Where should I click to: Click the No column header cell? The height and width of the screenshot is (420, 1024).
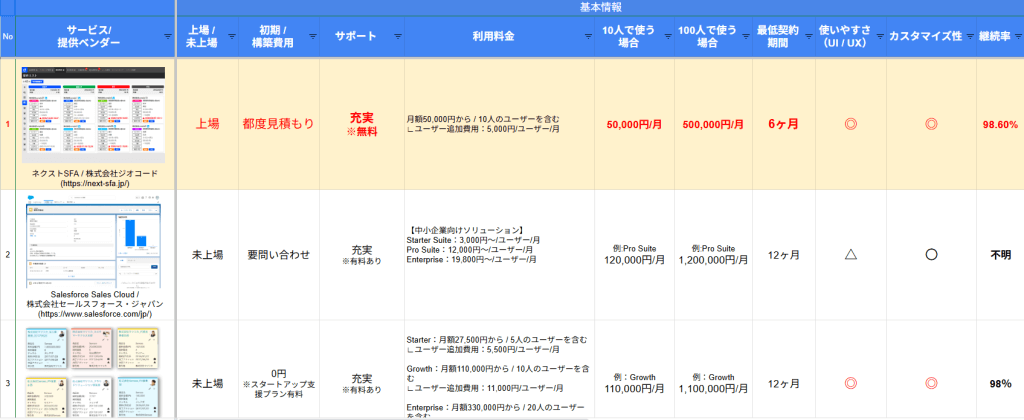(x=8, y=37)
